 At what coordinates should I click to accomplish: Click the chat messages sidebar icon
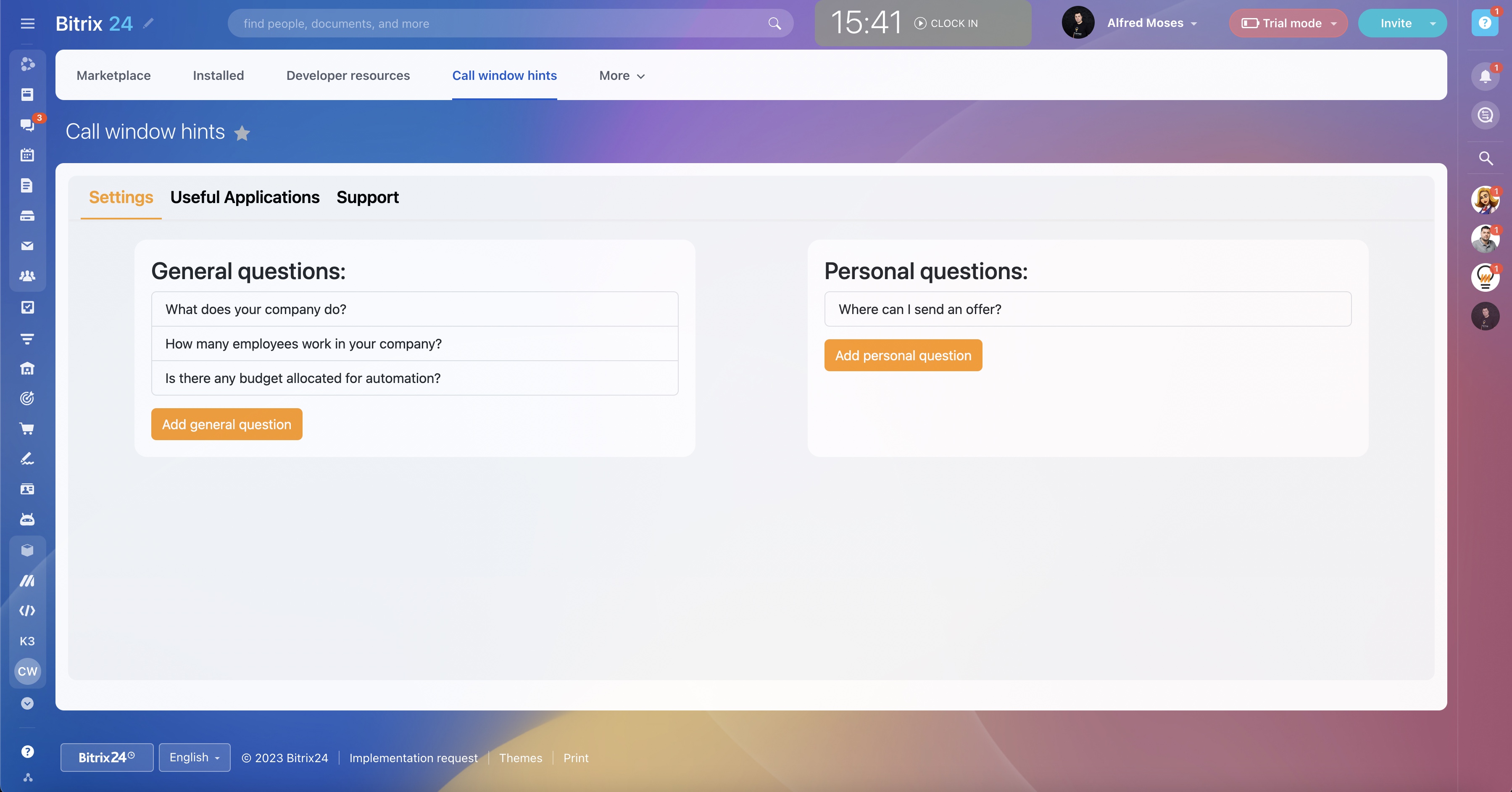[x=27, y=124]
